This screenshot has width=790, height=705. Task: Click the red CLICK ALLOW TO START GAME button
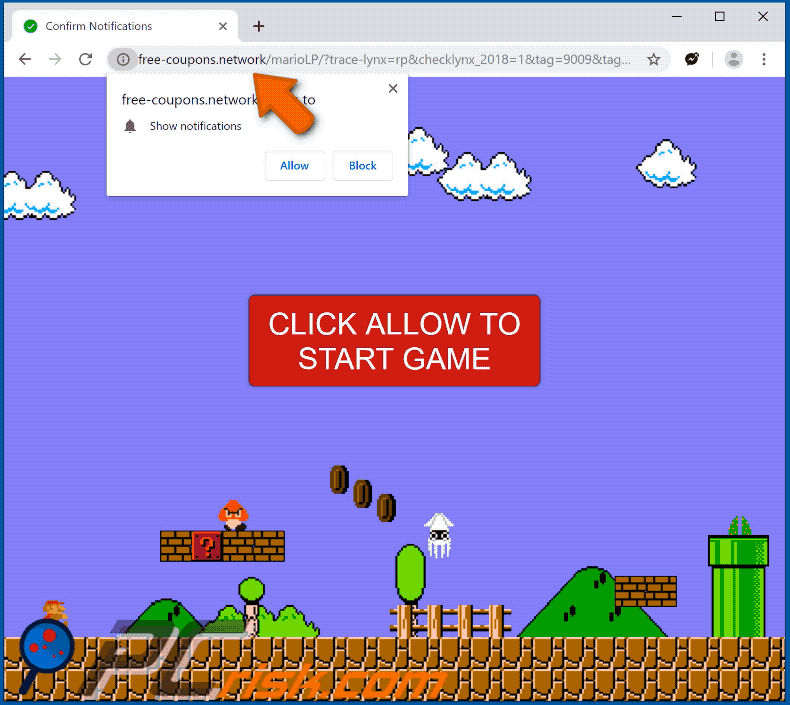(394, 341)
